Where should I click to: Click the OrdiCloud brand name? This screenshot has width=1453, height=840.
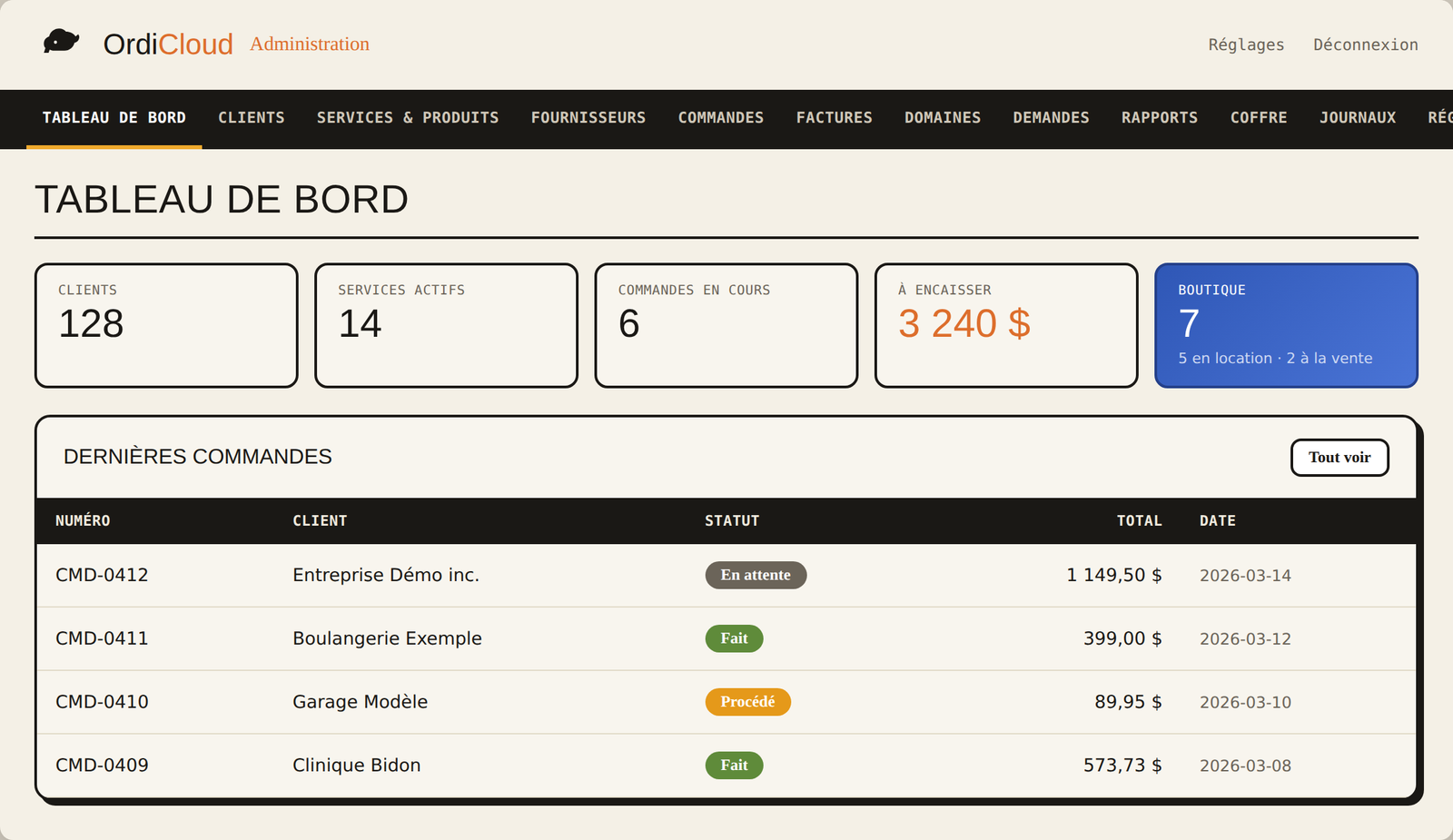(168, 44)
